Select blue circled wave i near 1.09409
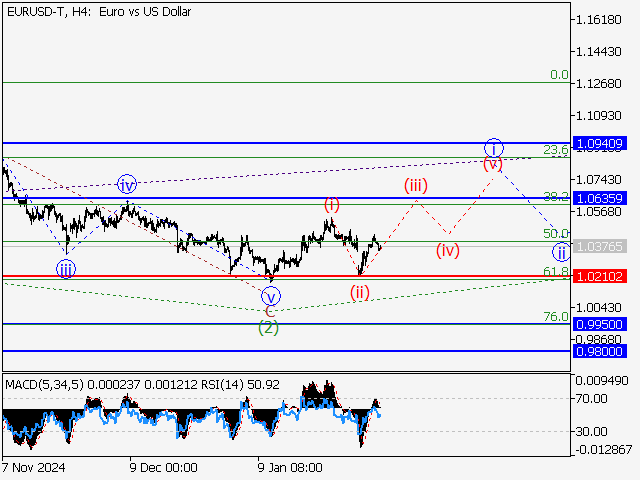The width and height of the screenshot is (640, 480). click(493, 146)
